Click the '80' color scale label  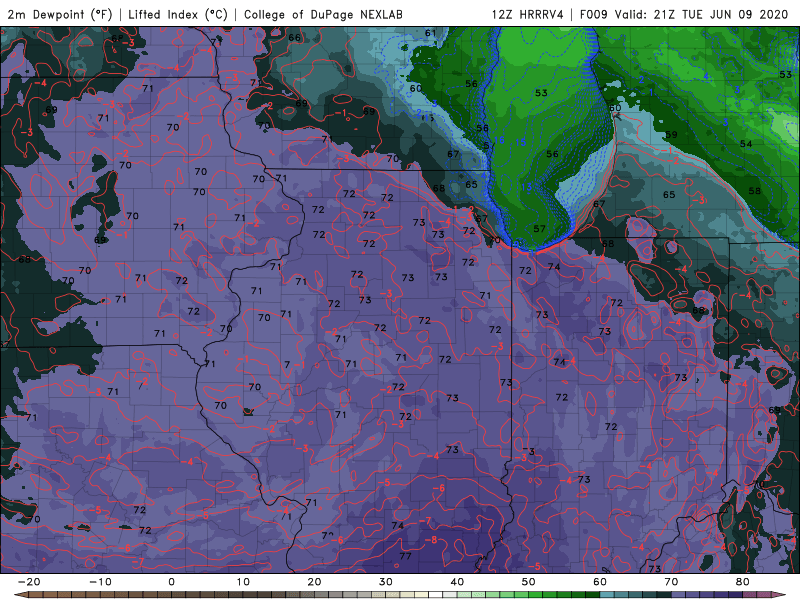pyautogui.click(x=743, y=582)
